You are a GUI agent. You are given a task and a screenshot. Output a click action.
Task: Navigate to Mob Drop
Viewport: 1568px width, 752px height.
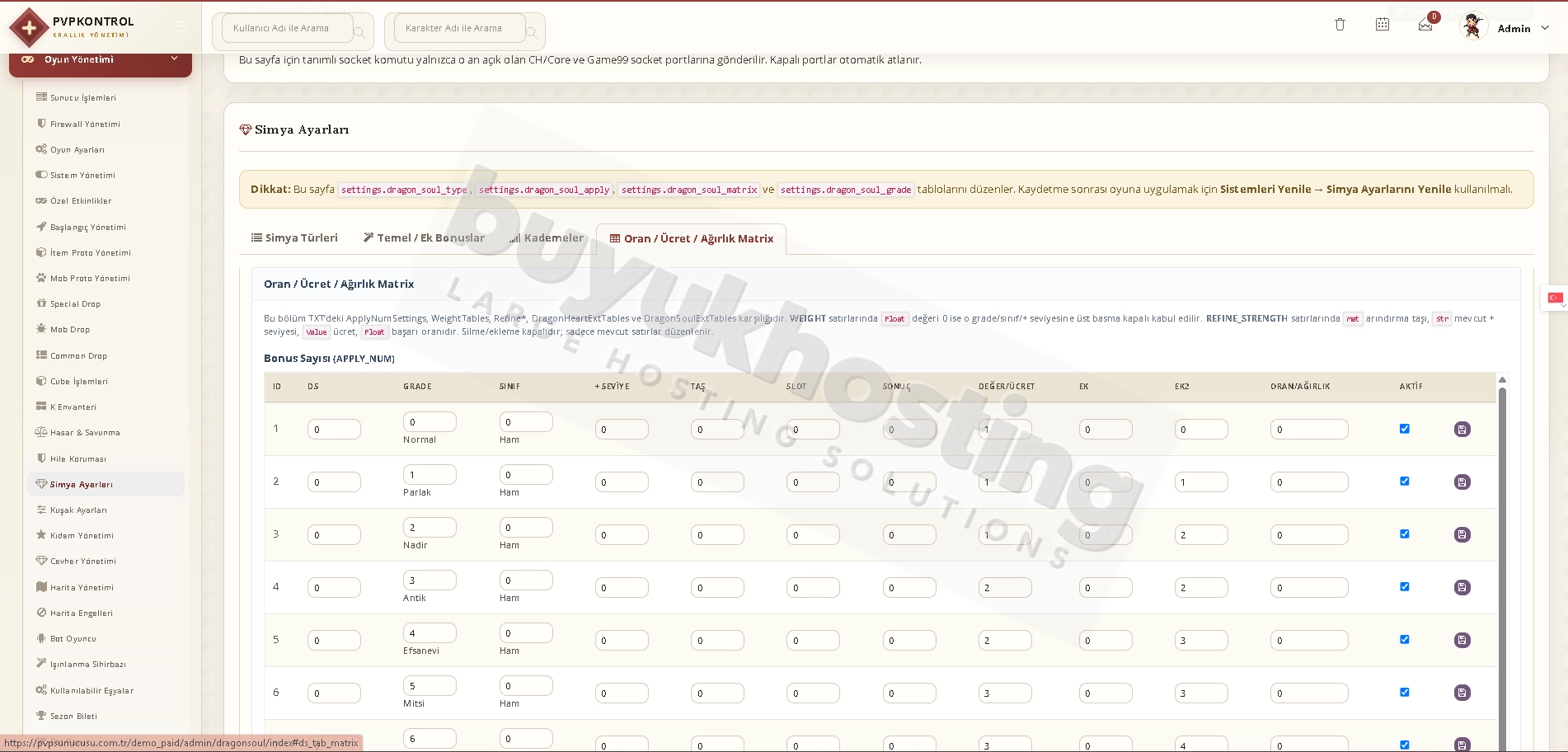pyautogui.click(x=70, y=330)
